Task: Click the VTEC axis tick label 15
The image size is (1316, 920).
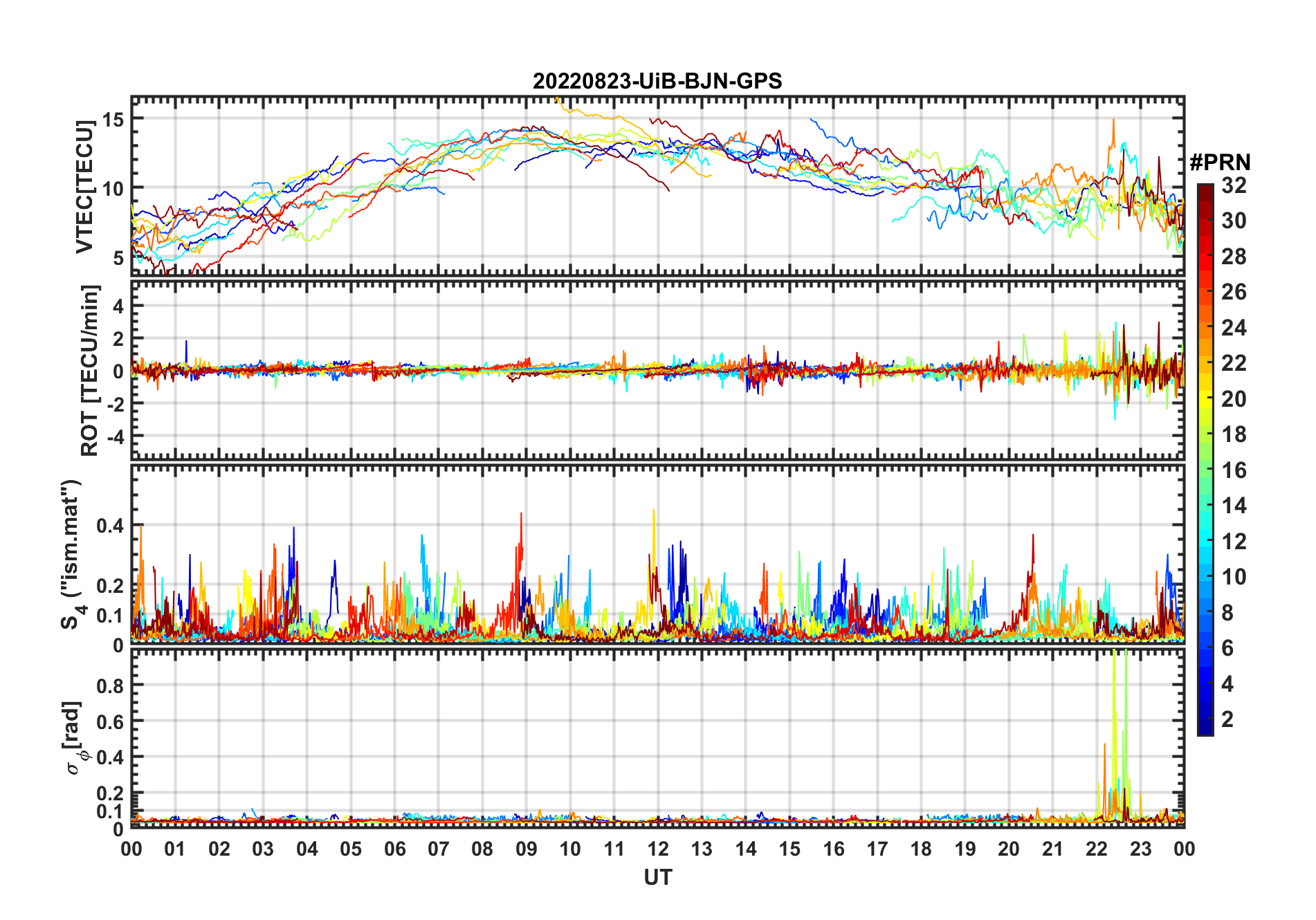Action: pyautogui.click(x=113, y=120)
